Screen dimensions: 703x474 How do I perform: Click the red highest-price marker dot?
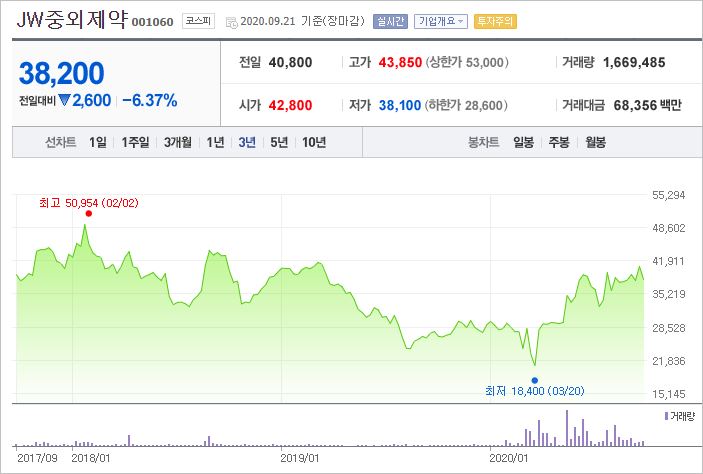click(x=89, y=213)
